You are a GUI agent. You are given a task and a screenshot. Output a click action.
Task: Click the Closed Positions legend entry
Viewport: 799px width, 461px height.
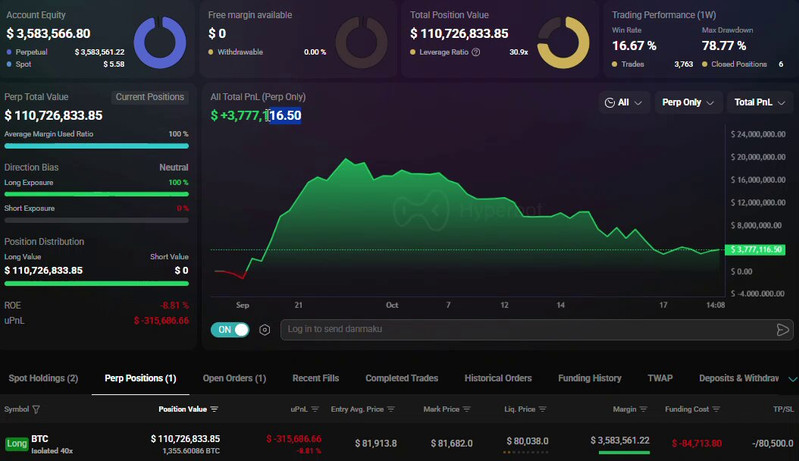click(x=735, y=64)
